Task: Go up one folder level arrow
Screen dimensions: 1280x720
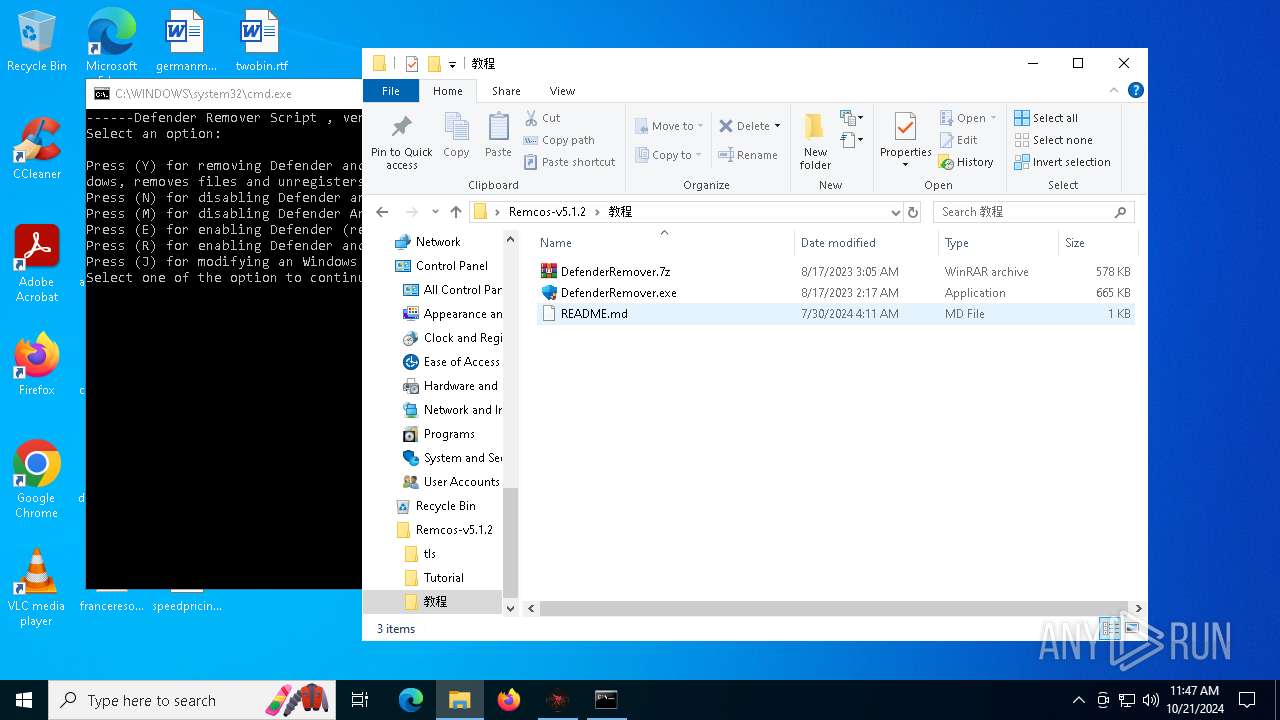Action: point(456,212)
